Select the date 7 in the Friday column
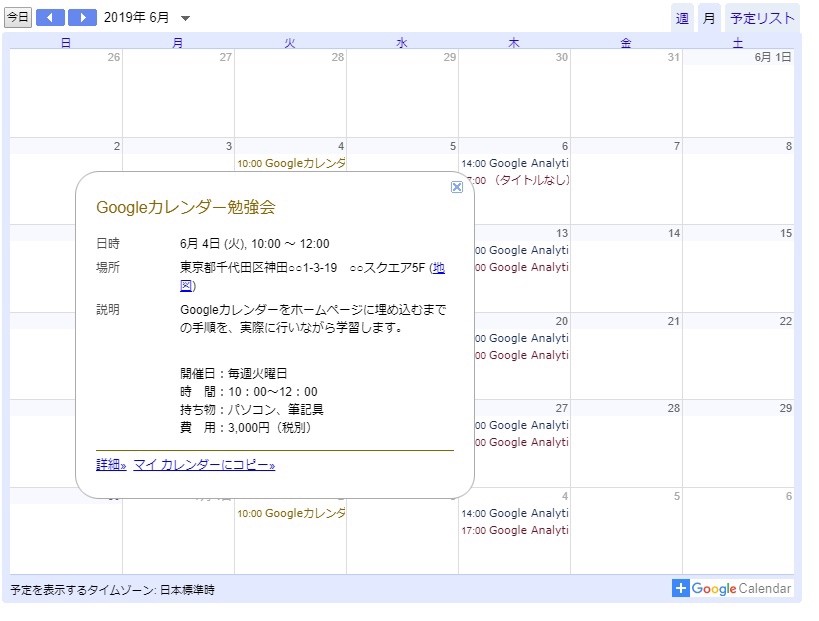The width and height of the screenshot is (819, 621). click(x=676, y=146)
